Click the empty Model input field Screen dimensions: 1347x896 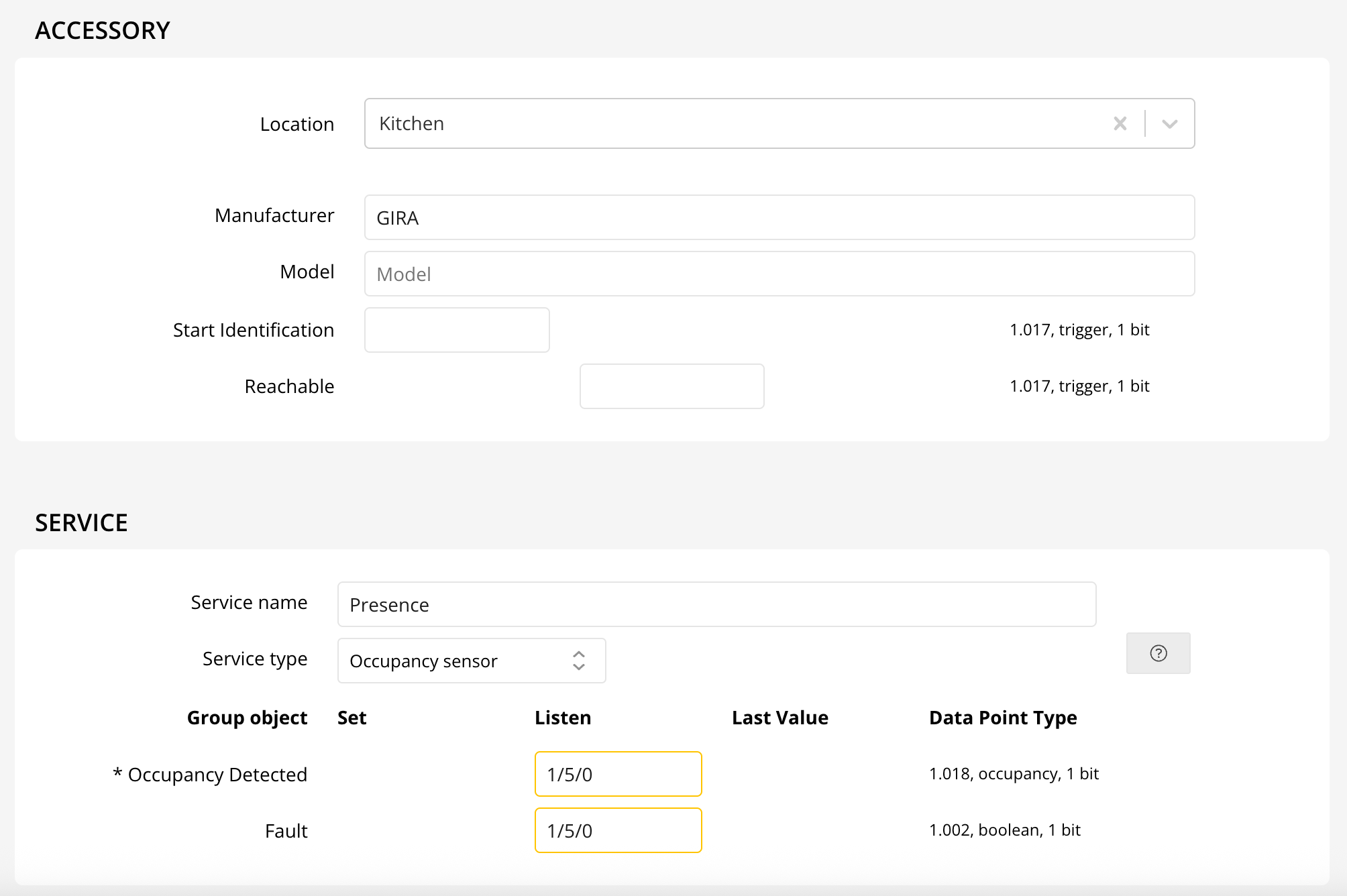pyautogui.click(x=779, y=274)
